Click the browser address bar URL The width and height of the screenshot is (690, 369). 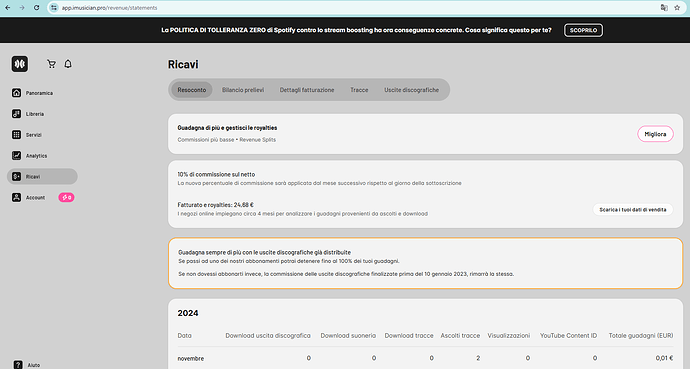[110, 7]
